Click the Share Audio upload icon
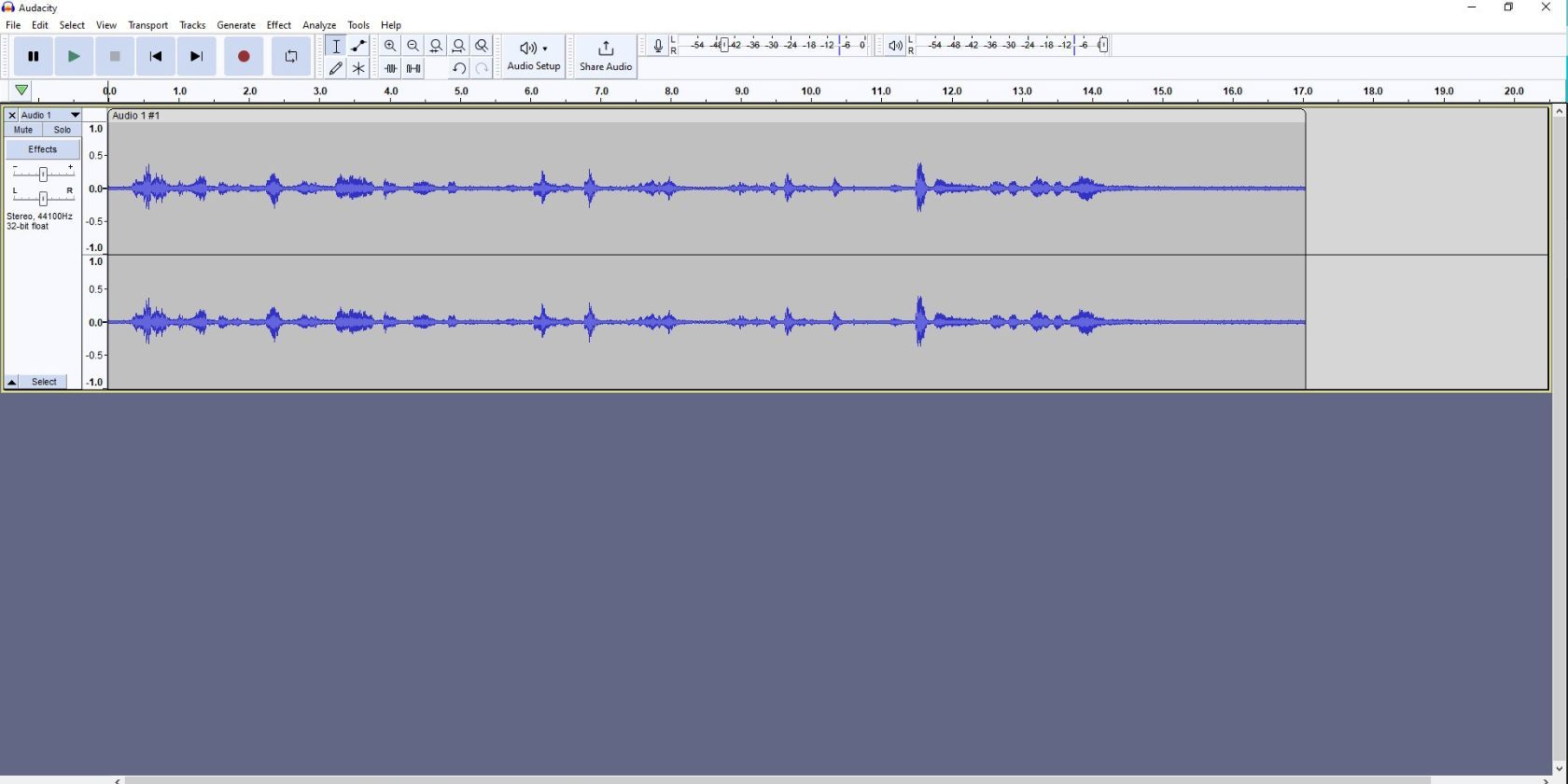 tap(606, 49)
